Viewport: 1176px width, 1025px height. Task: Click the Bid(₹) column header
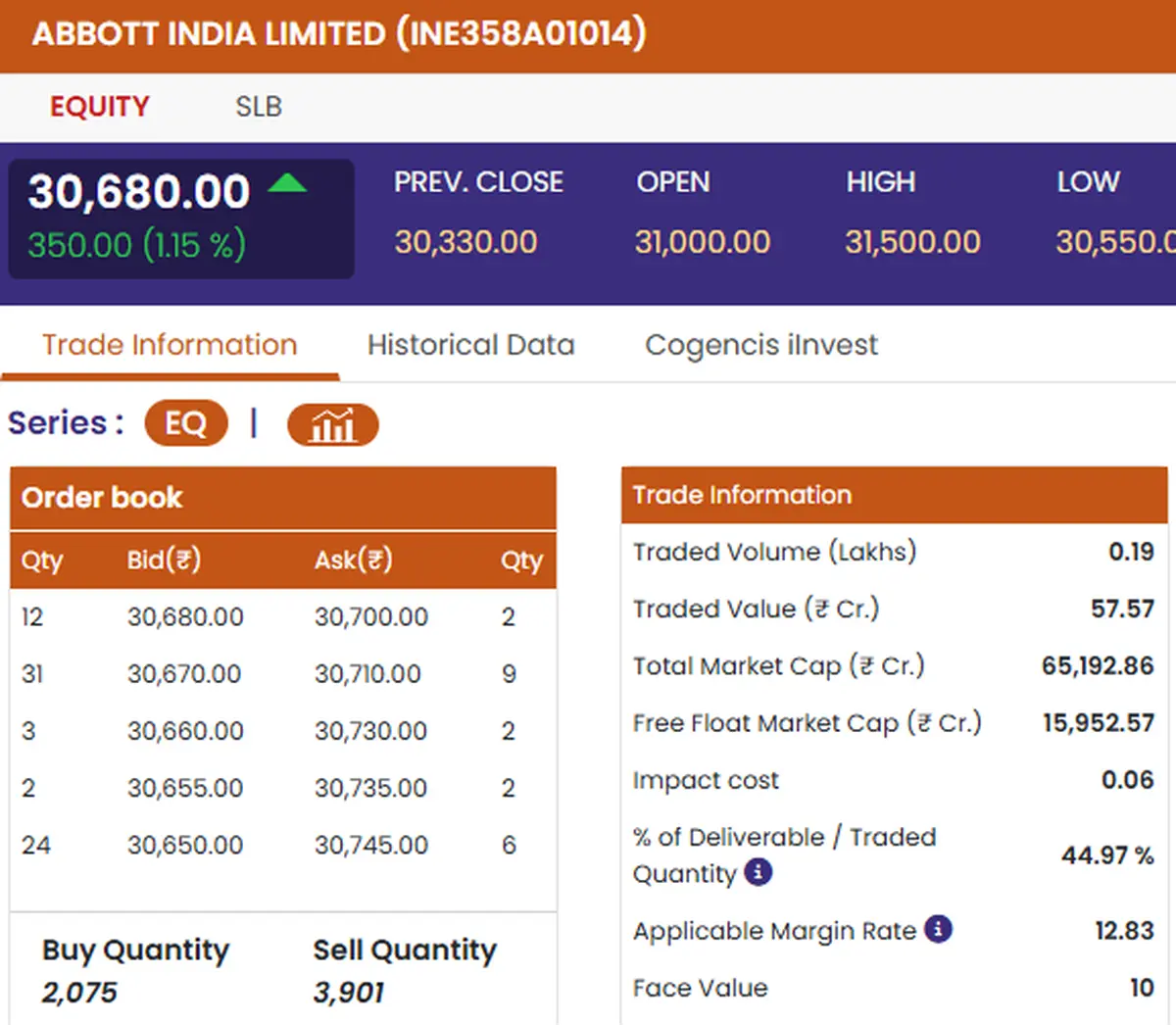point(164,560)
